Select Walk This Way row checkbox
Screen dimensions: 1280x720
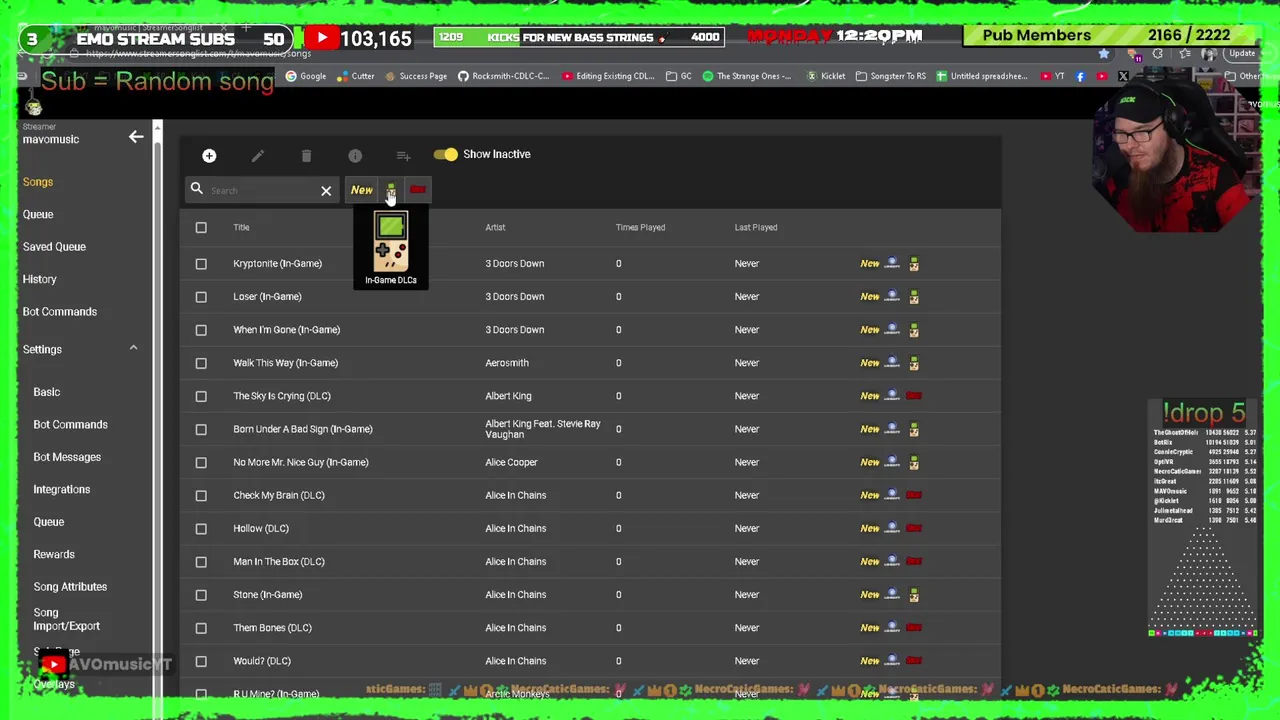pos(201,363)
